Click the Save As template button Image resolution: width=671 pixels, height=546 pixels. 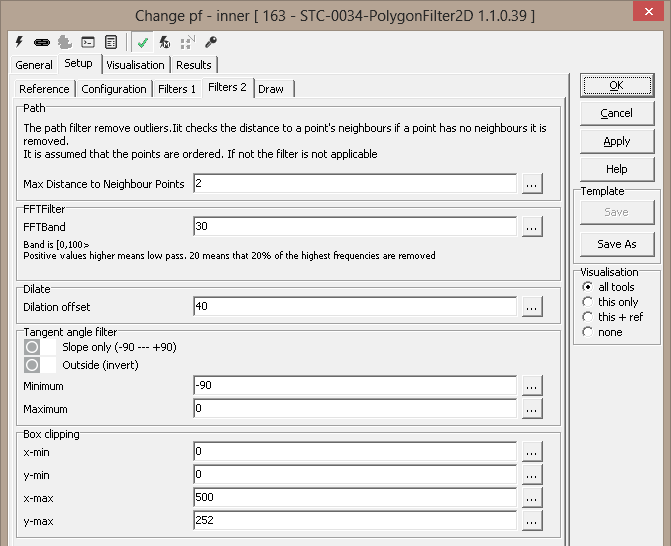point(617,244)
